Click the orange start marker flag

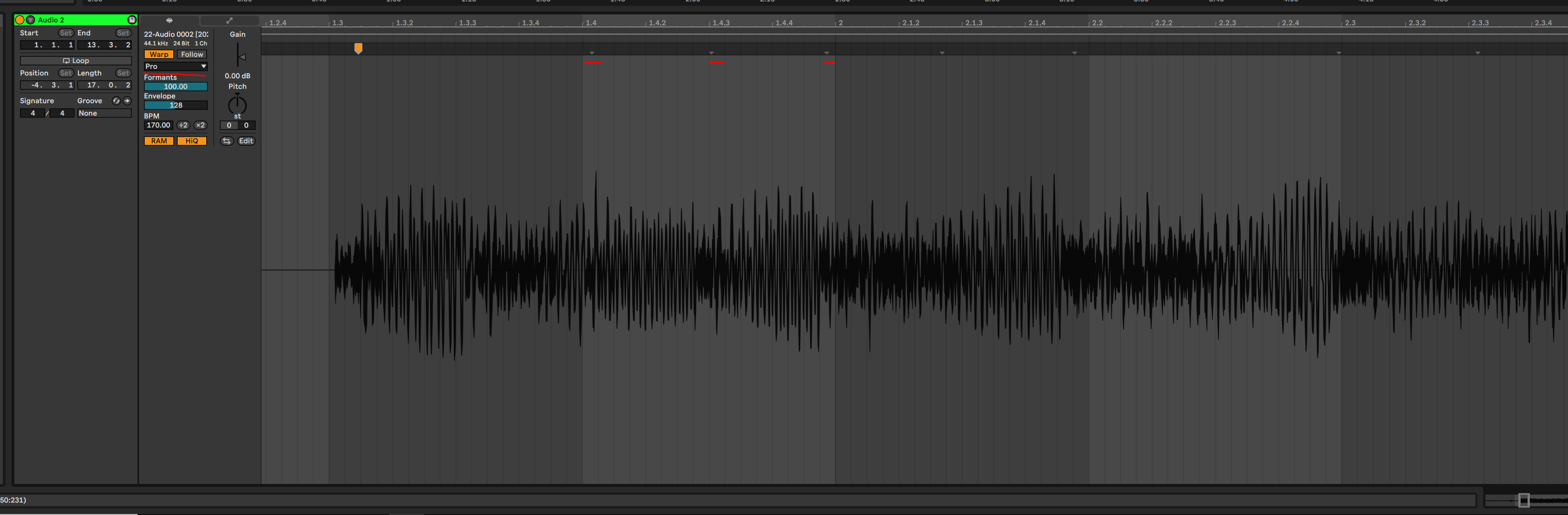tap(359, 47)
